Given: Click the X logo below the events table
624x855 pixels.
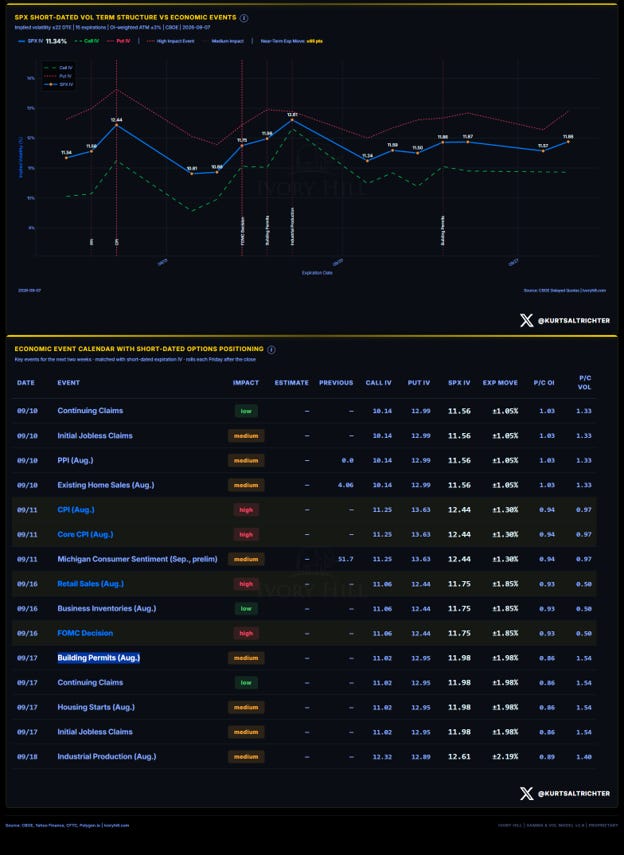Looking at the screenshot, I should tap(526, 793).
